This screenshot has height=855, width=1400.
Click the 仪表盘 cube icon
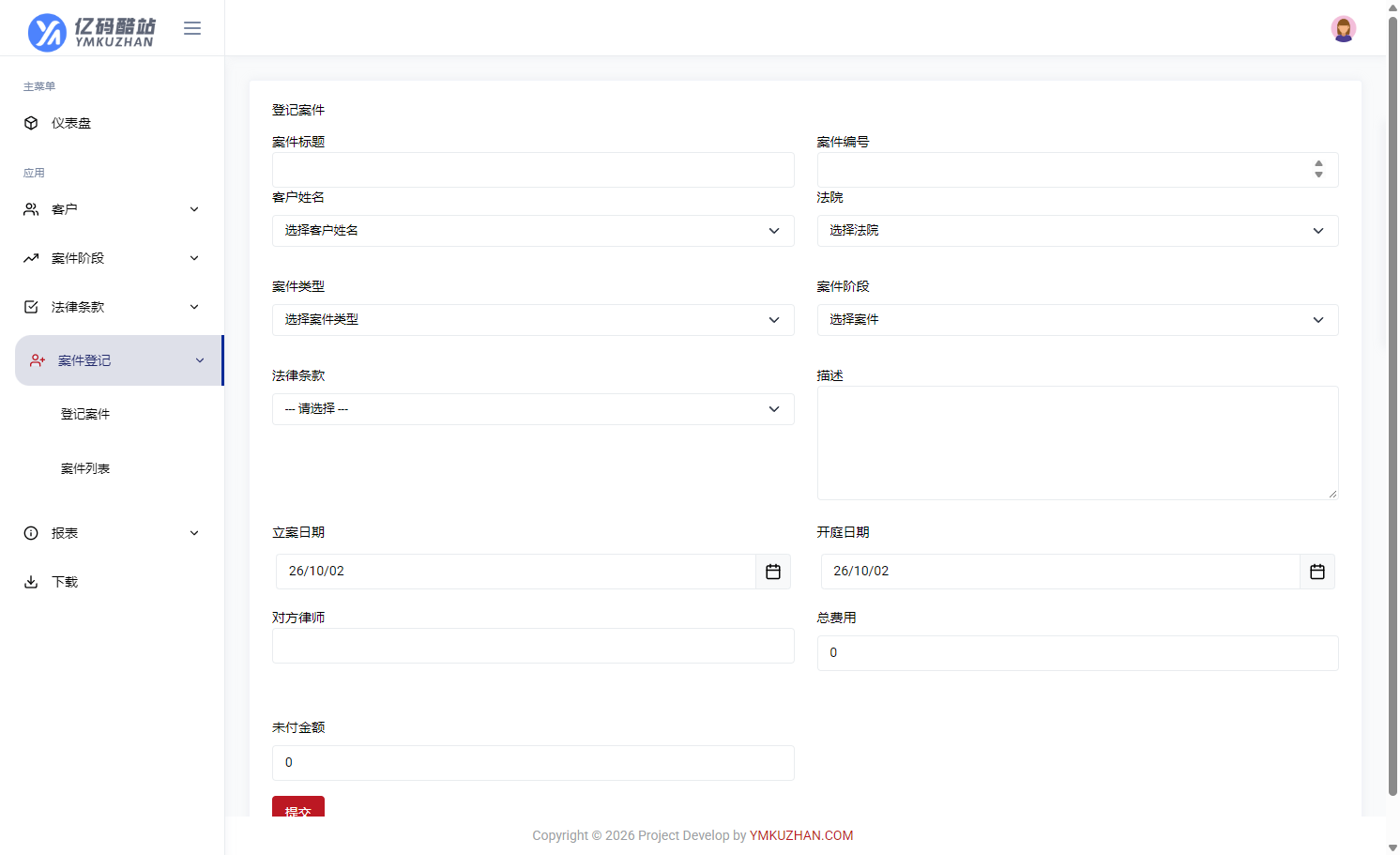[x=31, y=123]
